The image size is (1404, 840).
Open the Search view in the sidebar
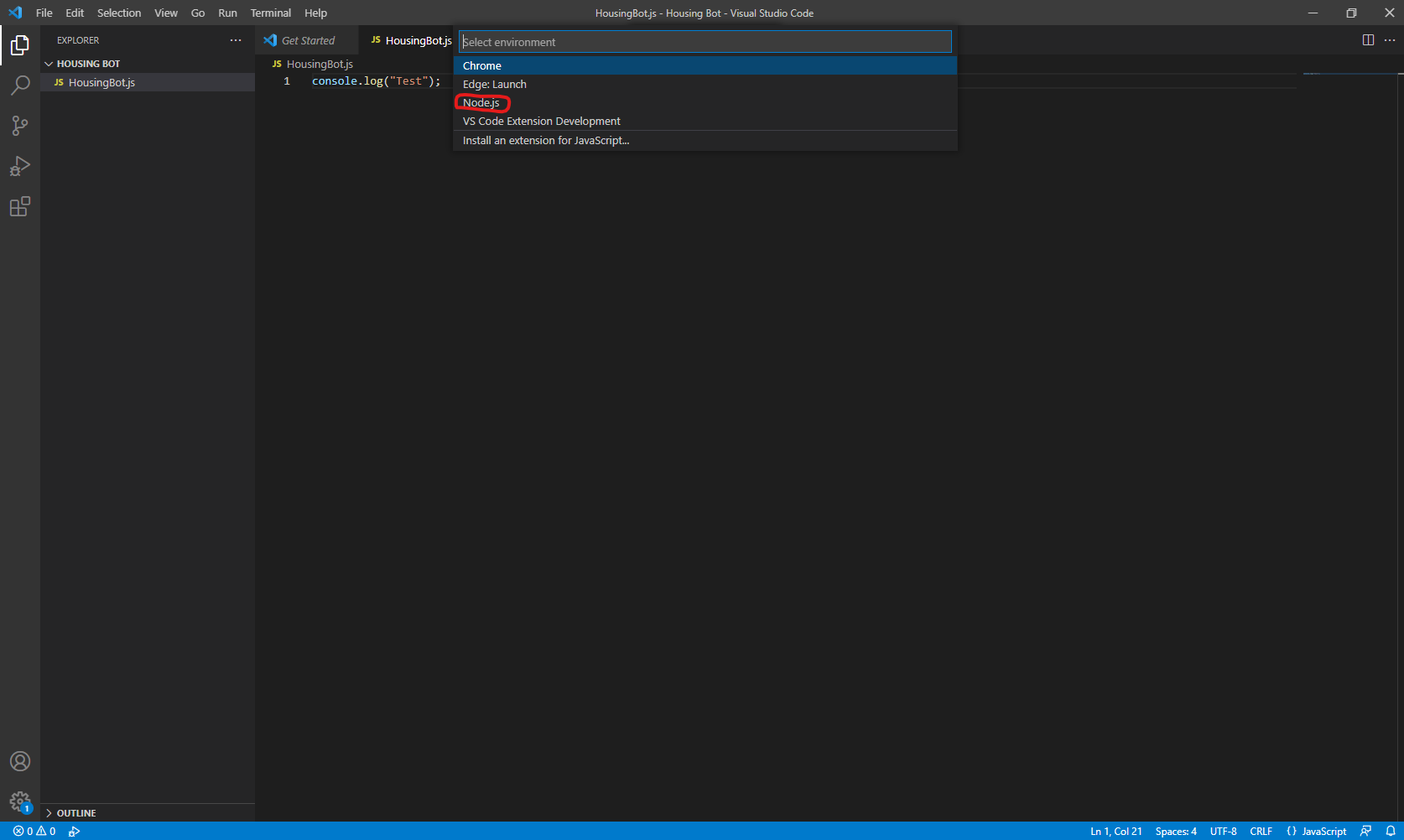coord(20,85)
